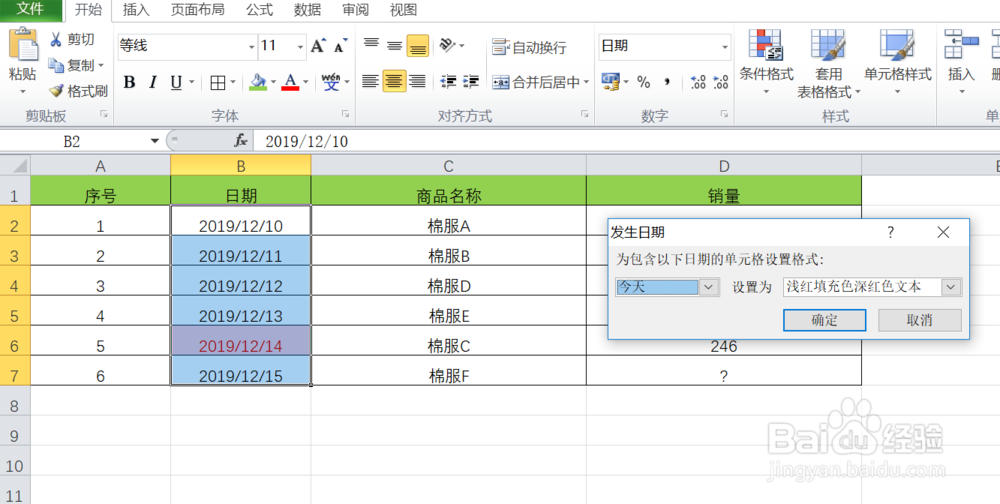
Task: Click 自动换行 wrap text
Action: point(529,47)
